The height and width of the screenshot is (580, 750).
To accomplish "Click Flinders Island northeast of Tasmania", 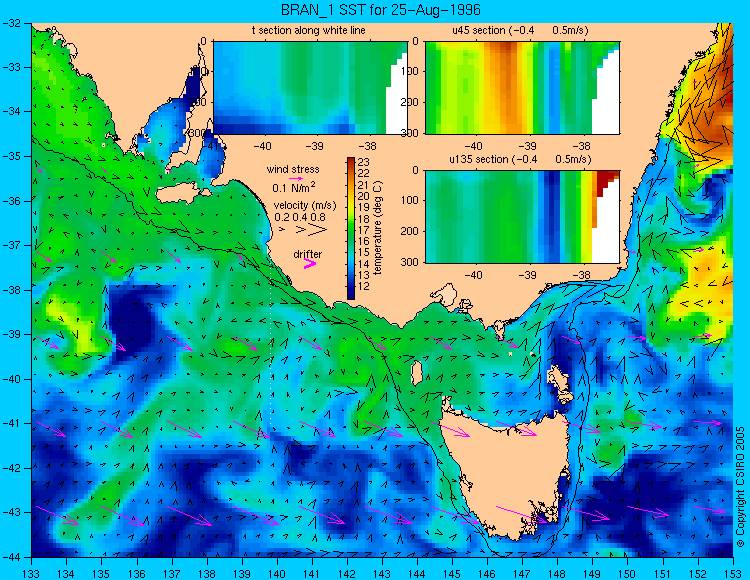I will 560,380.
